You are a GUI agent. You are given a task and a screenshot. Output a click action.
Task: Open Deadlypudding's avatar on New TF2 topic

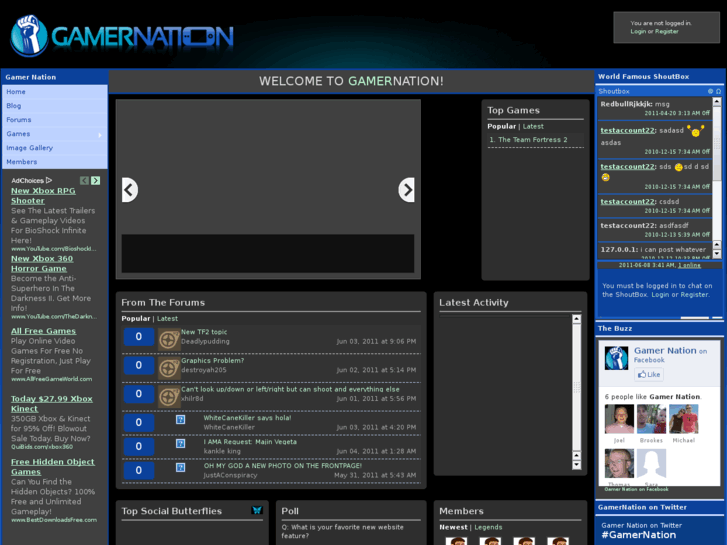tap(168, 339)
